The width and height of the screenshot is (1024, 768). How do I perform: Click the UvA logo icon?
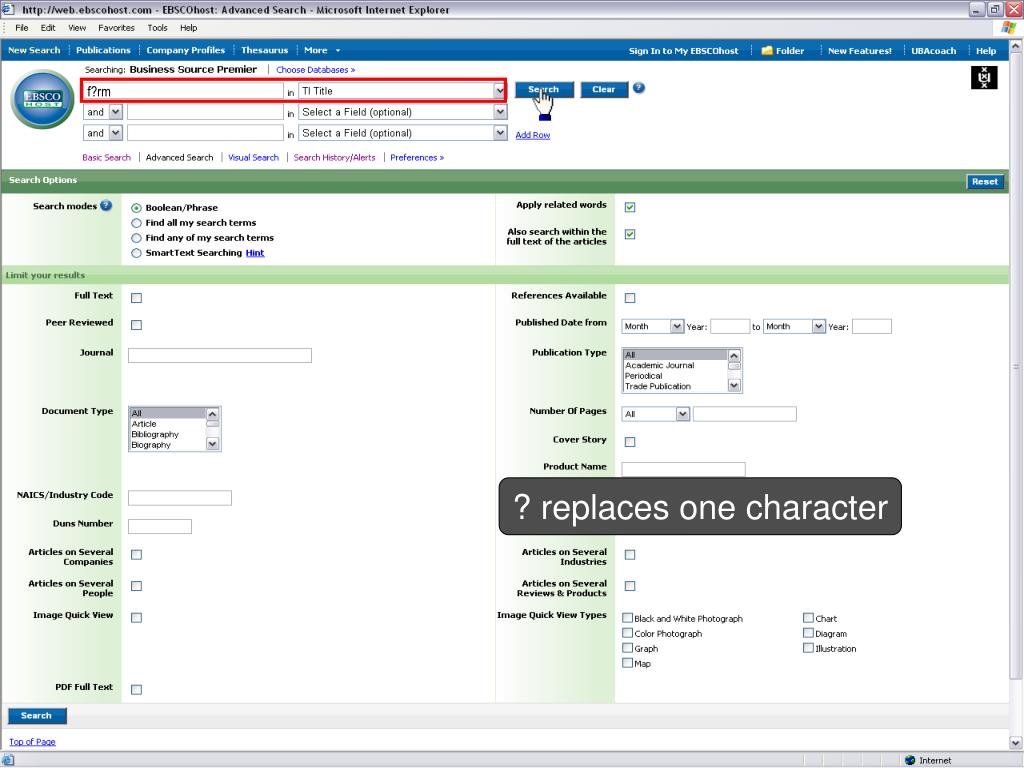click(x=984, y=78)
